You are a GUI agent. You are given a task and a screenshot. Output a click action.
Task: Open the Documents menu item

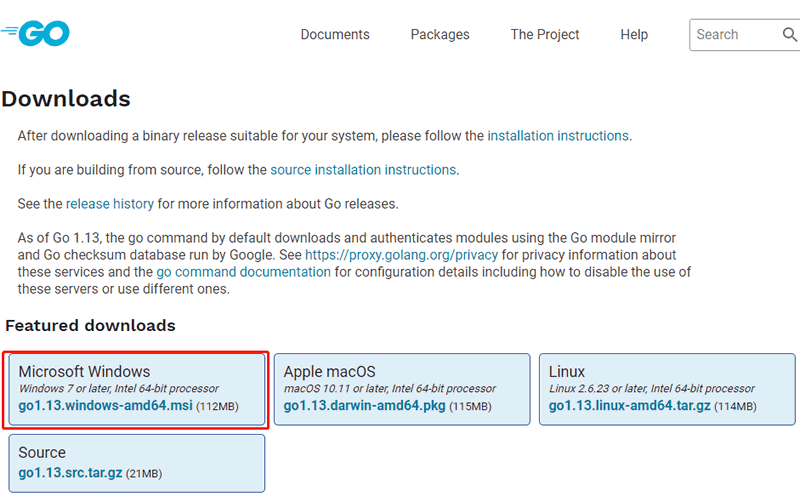coord(335,34)
